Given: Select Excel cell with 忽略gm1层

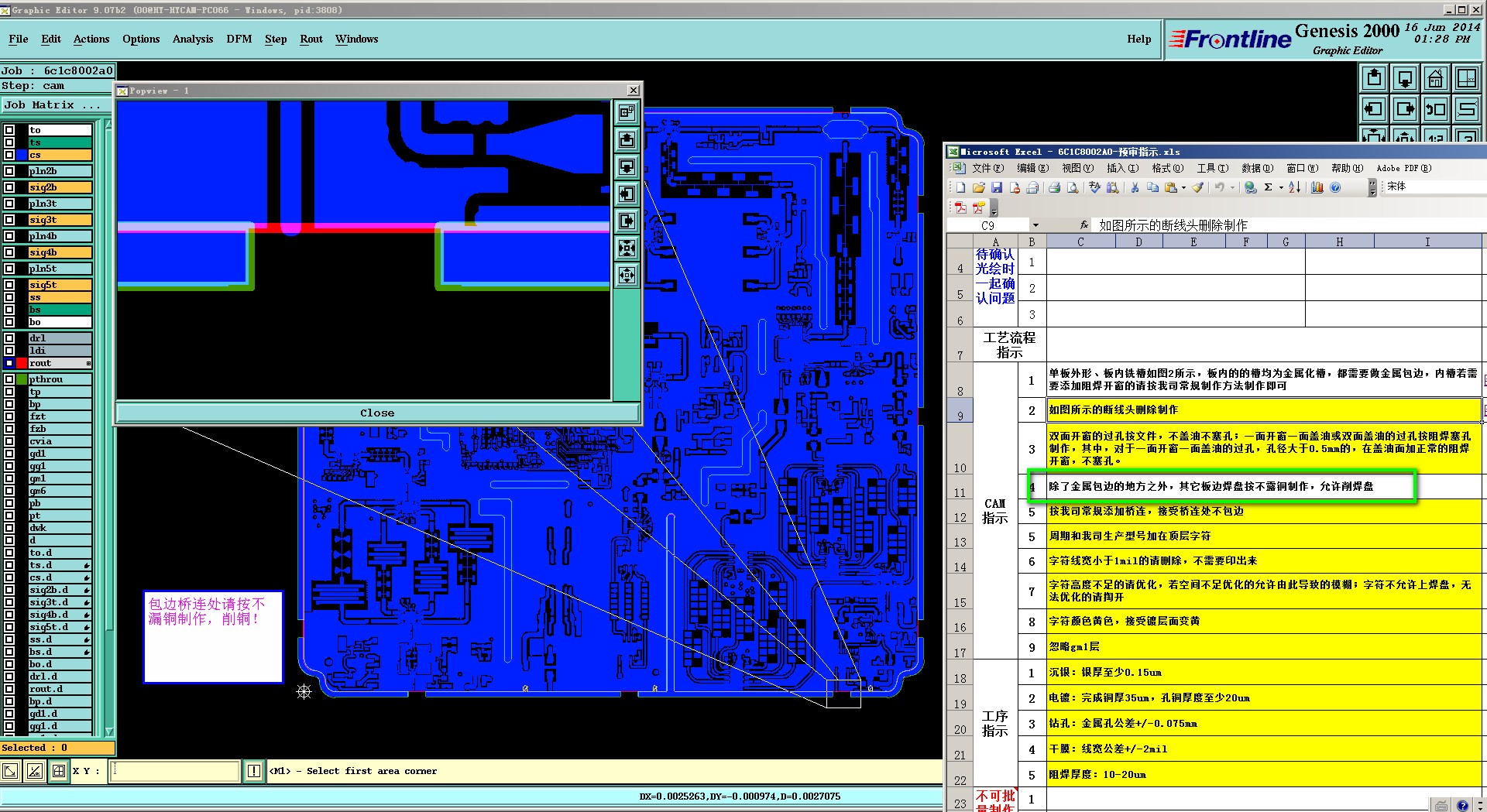Looking at the screenshot, I should coord(1264,646).
